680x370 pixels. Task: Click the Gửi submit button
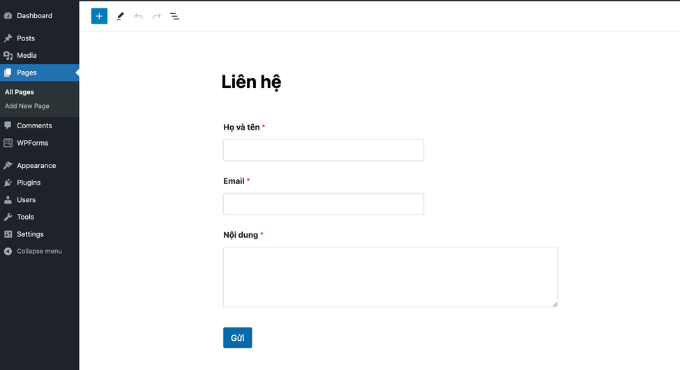(237, 337)
